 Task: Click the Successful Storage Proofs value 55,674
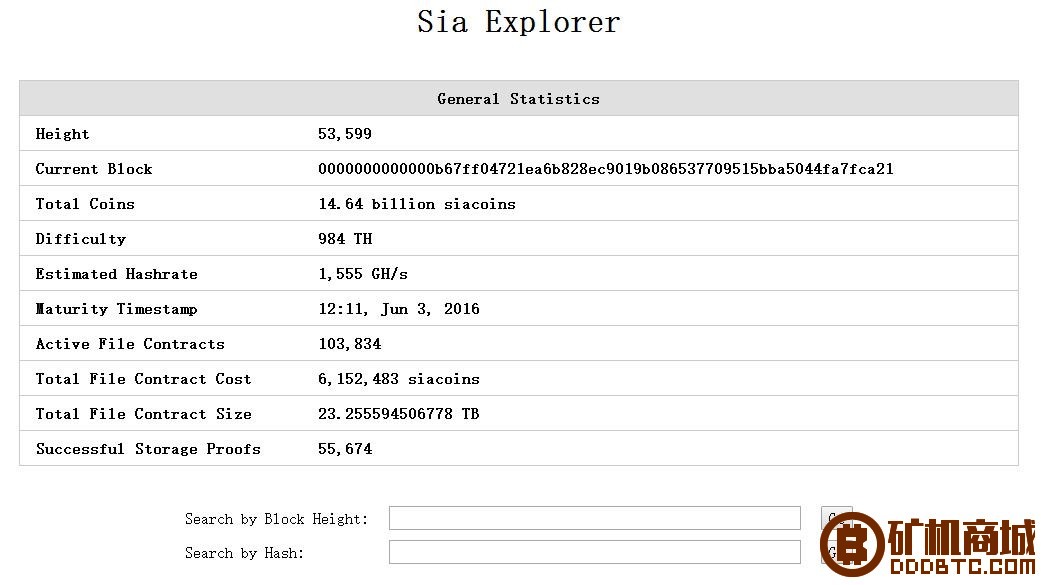(x=345, y=449)
